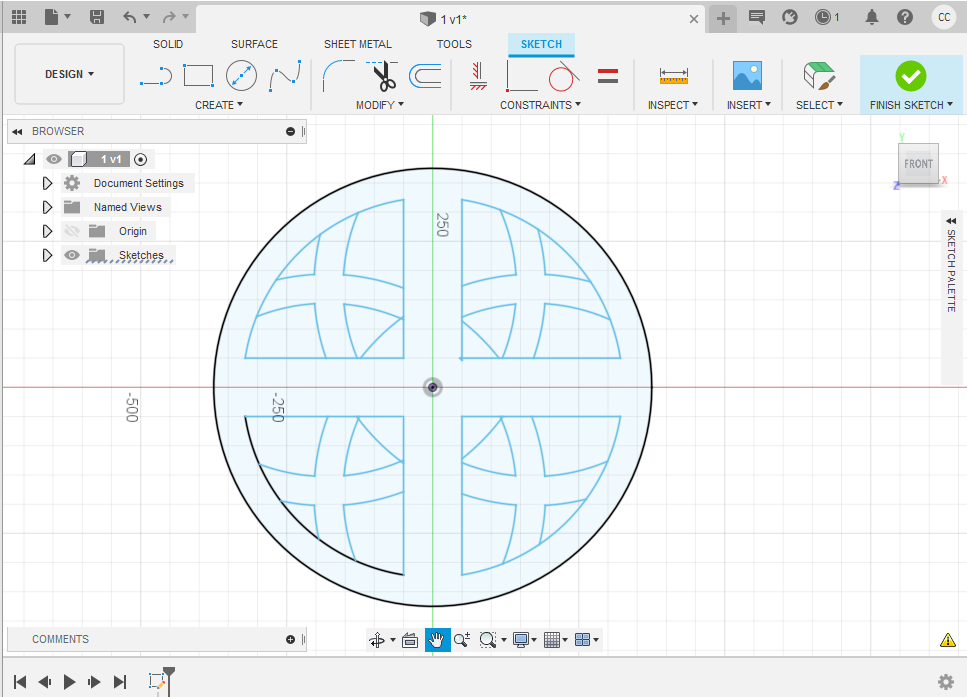This screenshot has width=967, height=697.
Task: Open the Help question mark menu
Action: pos(905,17)
